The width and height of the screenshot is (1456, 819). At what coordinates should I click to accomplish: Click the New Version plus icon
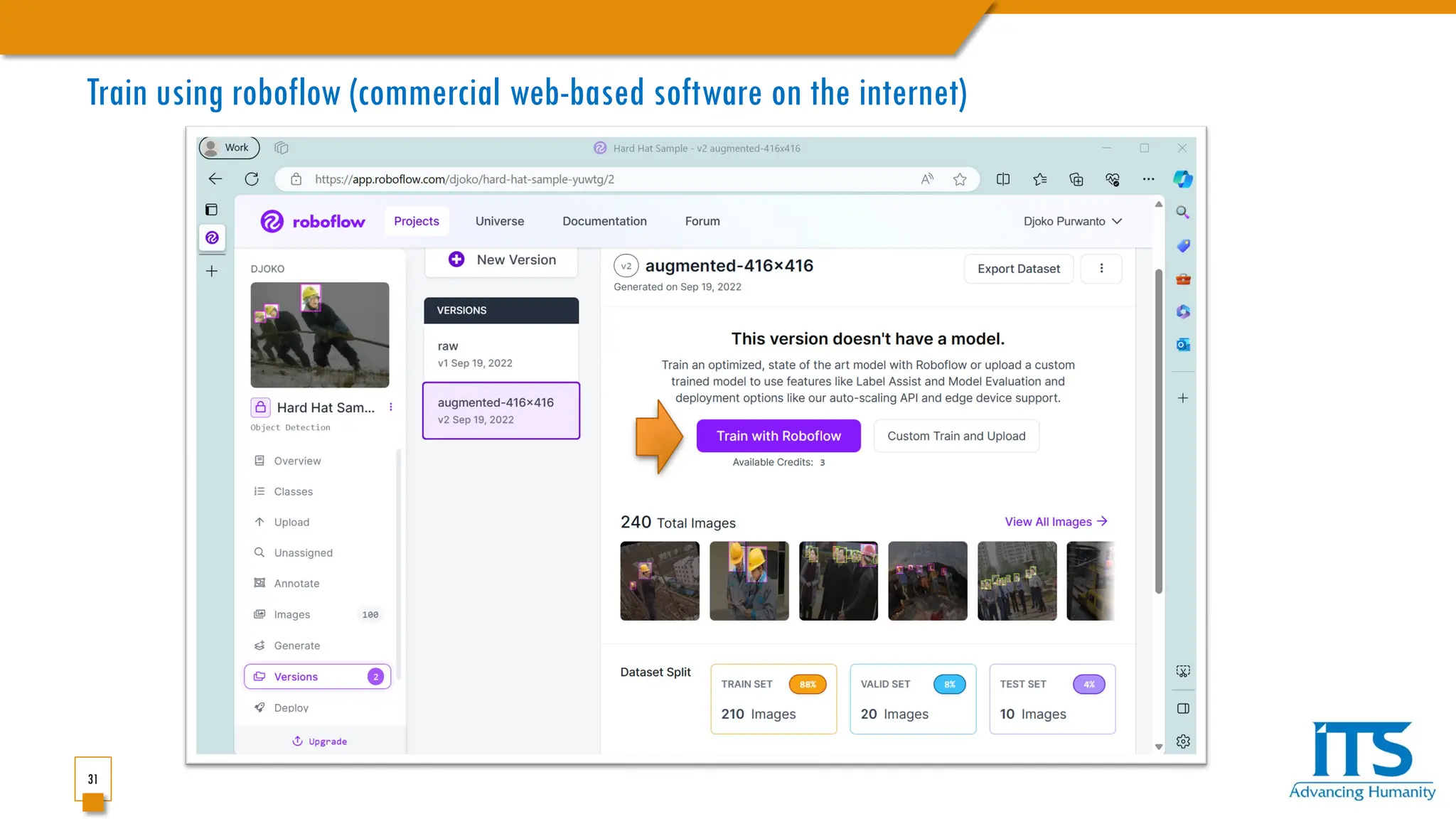point(456,259)
